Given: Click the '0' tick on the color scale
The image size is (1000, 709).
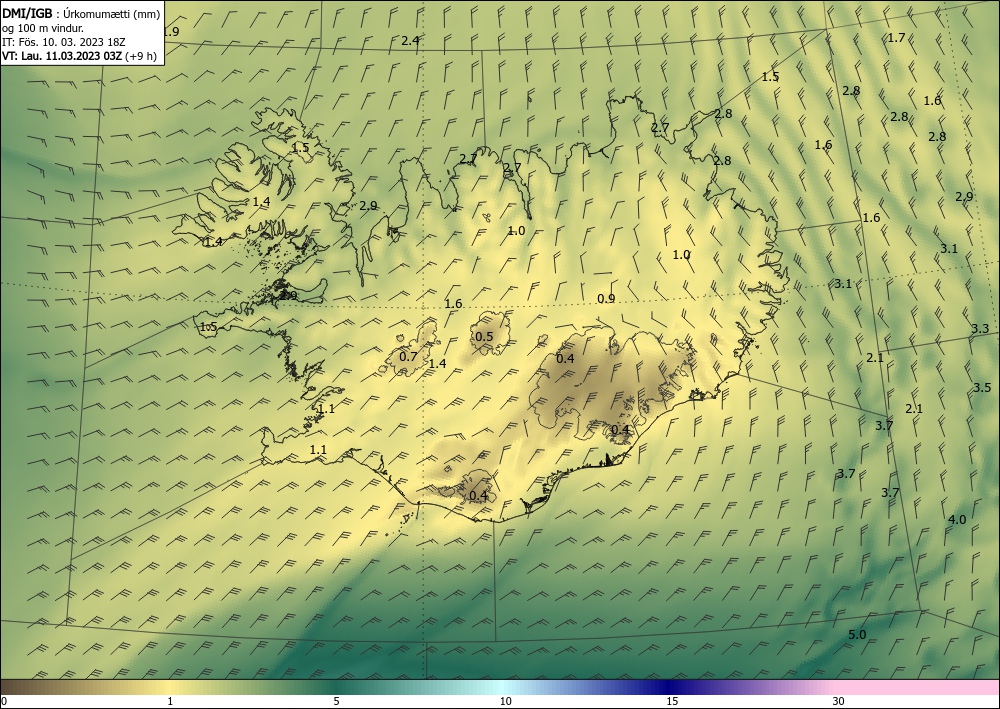Looking at the screenshot, I should pos(4,702).
